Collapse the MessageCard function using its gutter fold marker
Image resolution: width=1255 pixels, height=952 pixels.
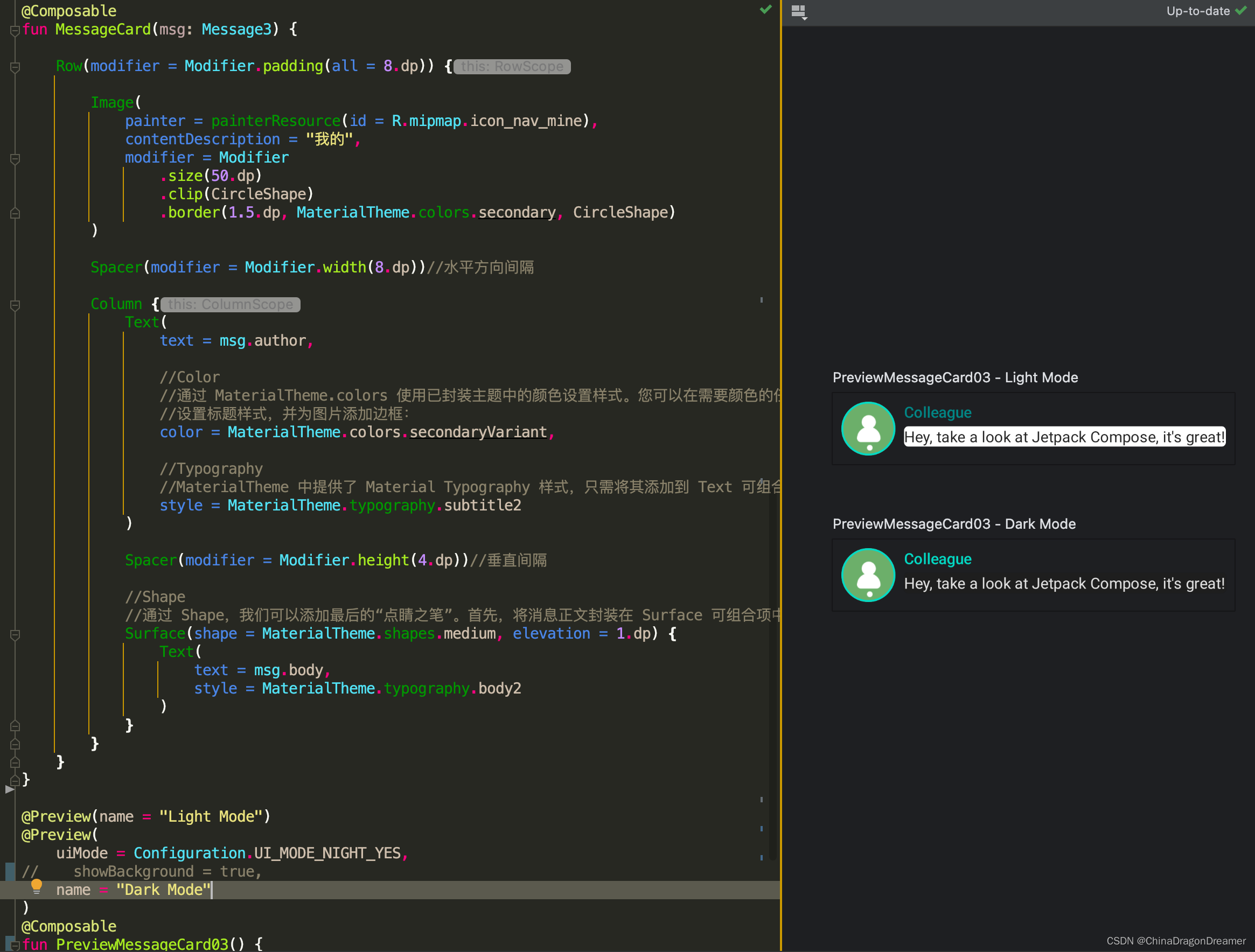pos(15,32)
